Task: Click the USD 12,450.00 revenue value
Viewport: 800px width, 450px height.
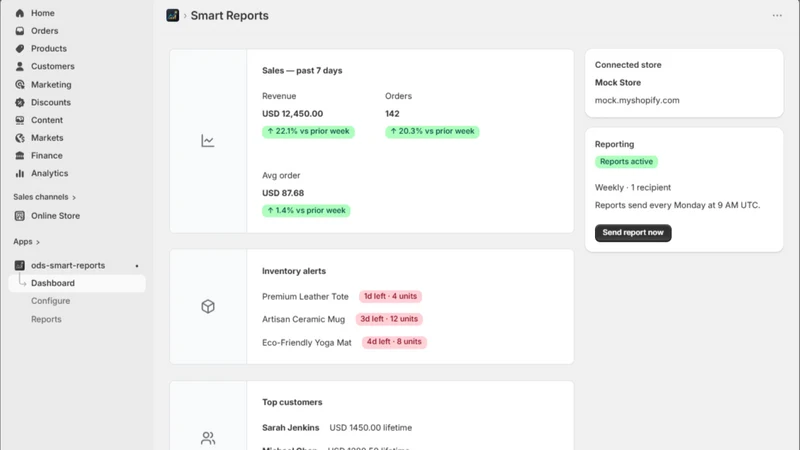Action: 292,114
